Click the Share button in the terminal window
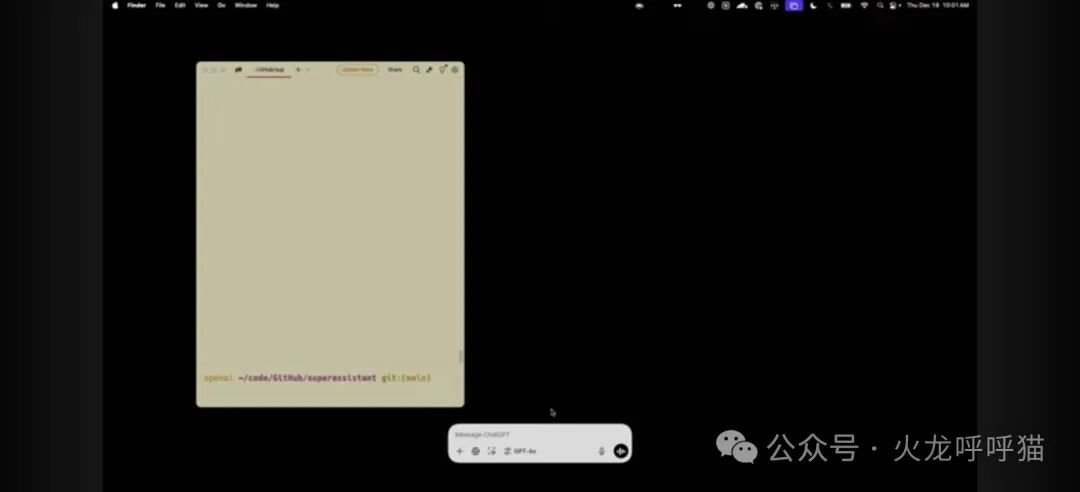This screenshot has height=492, width=1080. coord(395,70)
